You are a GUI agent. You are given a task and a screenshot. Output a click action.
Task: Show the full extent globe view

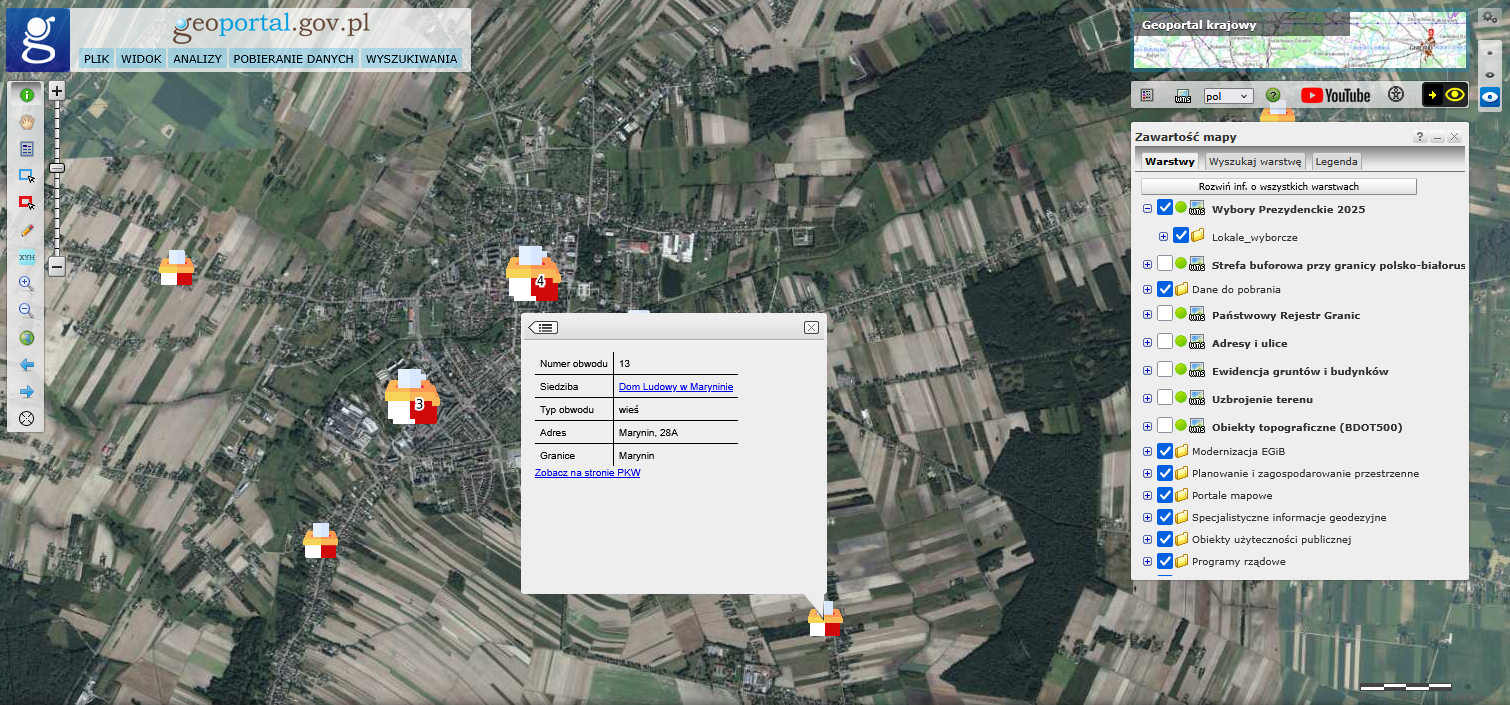27,338
